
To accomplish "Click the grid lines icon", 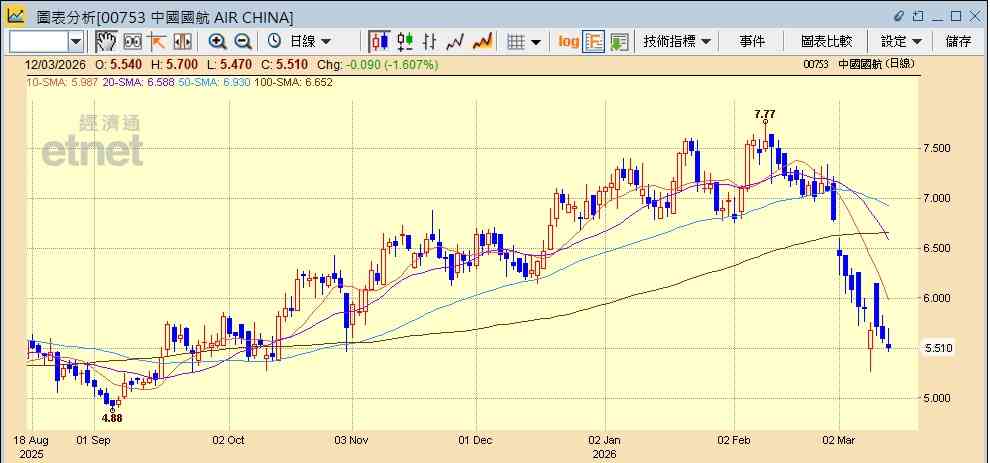I will [x=516, y=42].
